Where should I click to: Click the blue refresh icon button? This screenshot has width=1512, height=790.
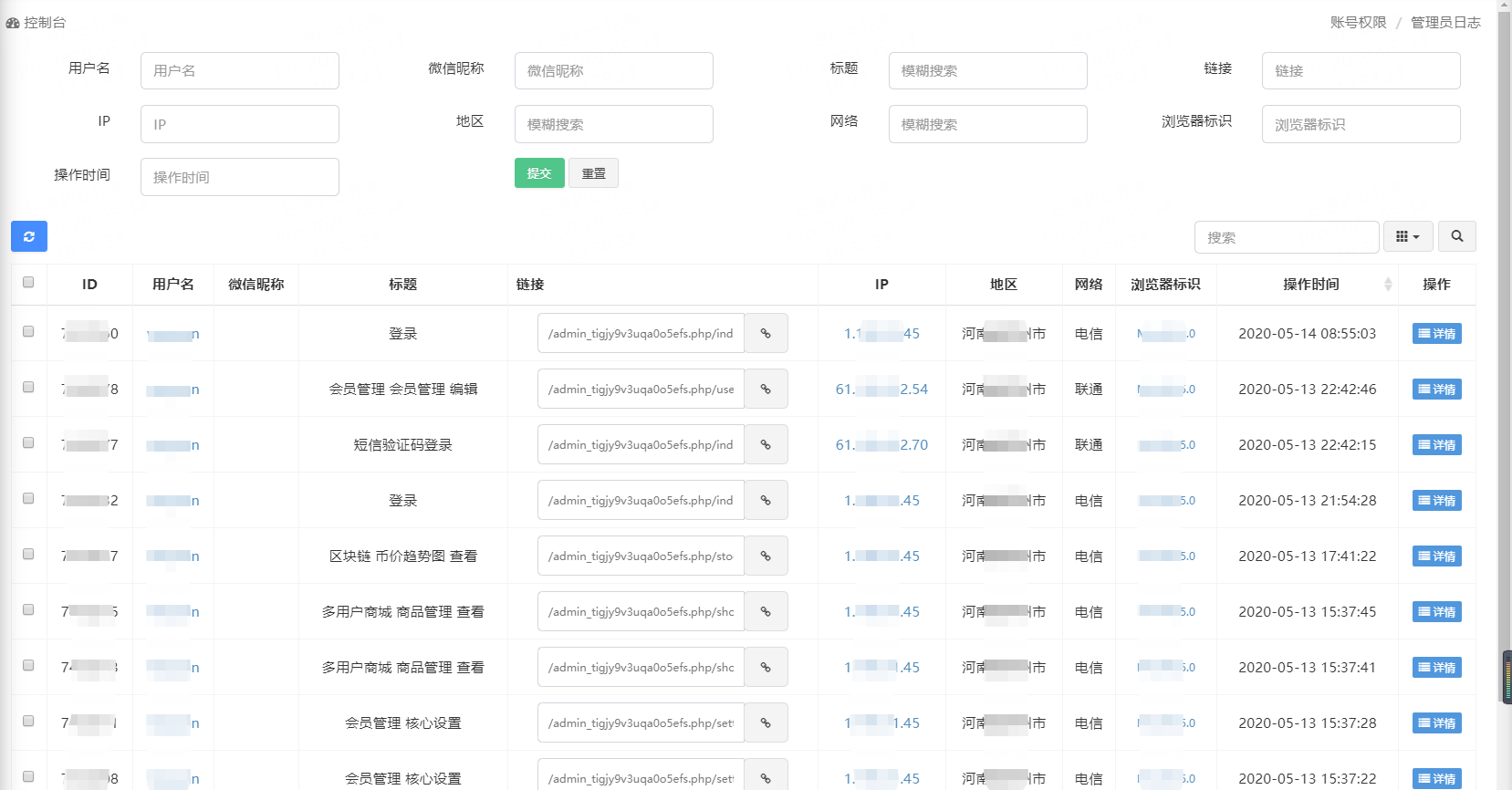click(x=29, y=236)
